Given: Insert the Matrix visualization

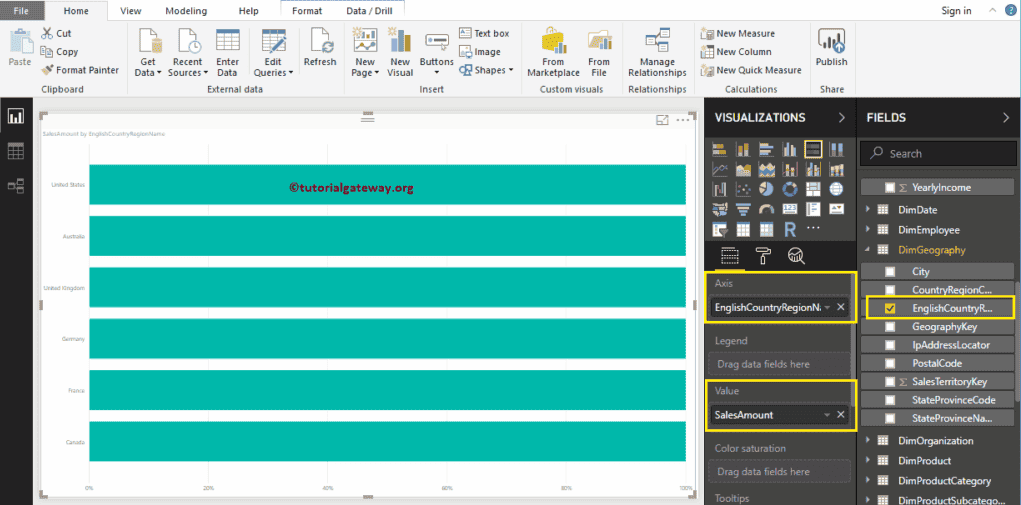Looking at the screenshot, I should pos(766,229).
